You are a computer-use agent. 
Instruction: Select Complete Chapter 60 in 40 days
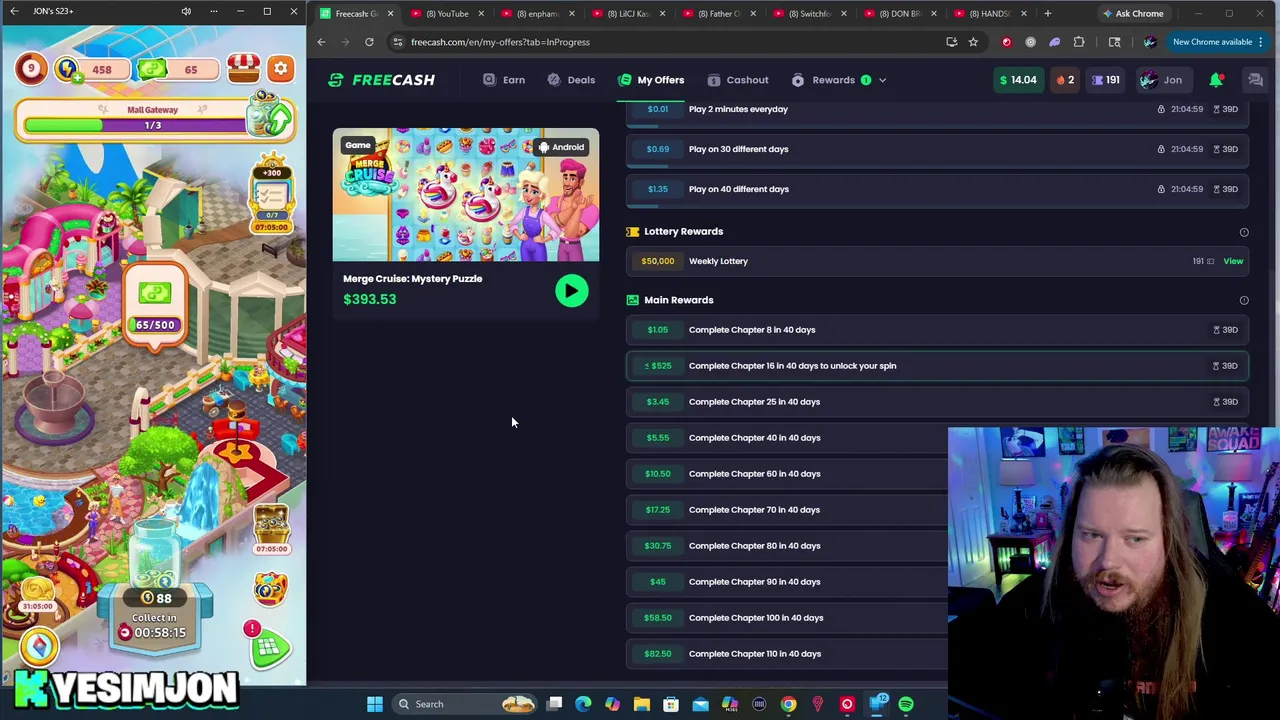787,473
